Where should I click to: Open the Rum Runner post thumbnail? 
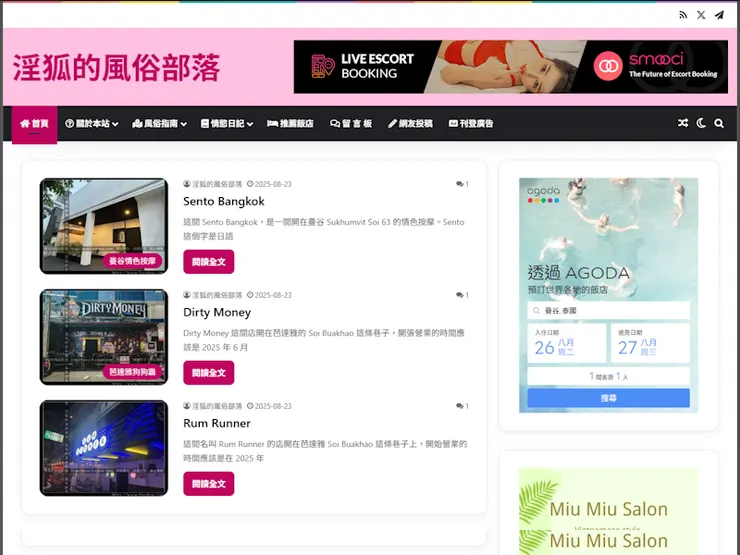point(104,448)
